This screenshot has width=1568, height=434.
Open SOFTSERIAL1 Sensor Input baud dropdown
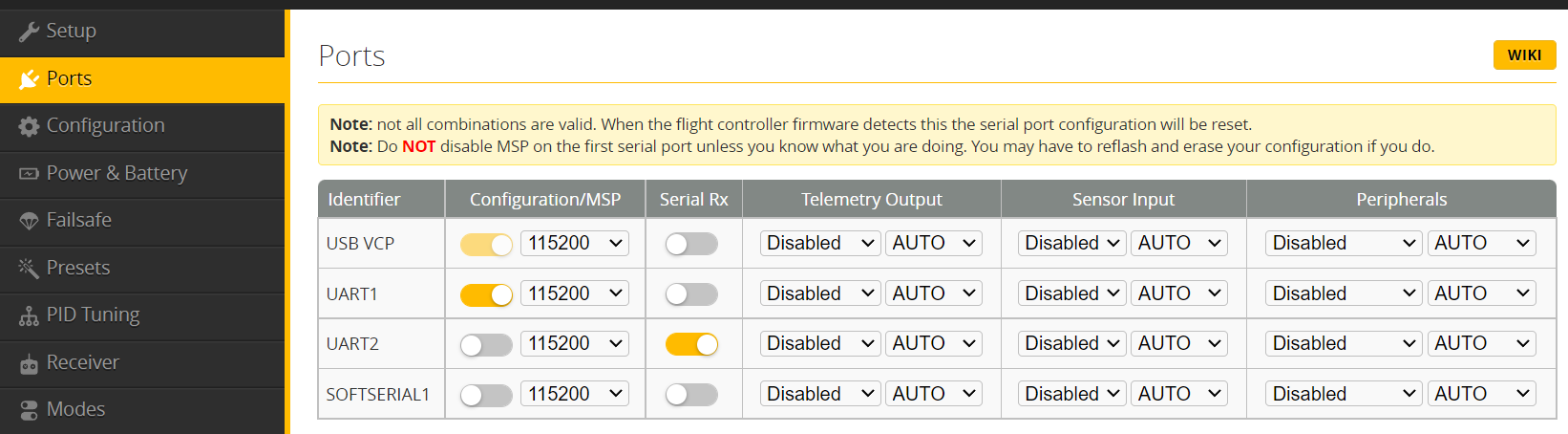click(x=1179, y=395)
